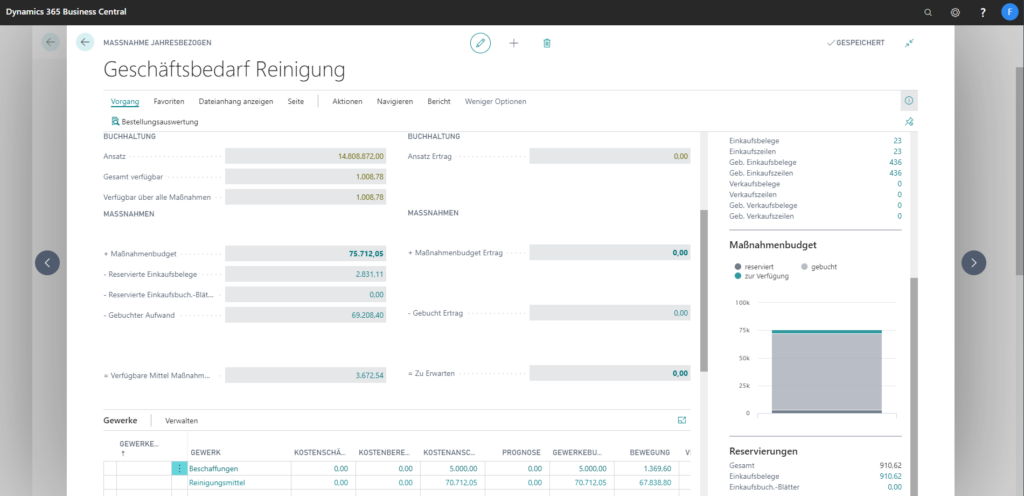Collapse the page with the shrink arrows icon
Image resolution: width=1024 pixels, height=496 pixels.
pos(909,43)
